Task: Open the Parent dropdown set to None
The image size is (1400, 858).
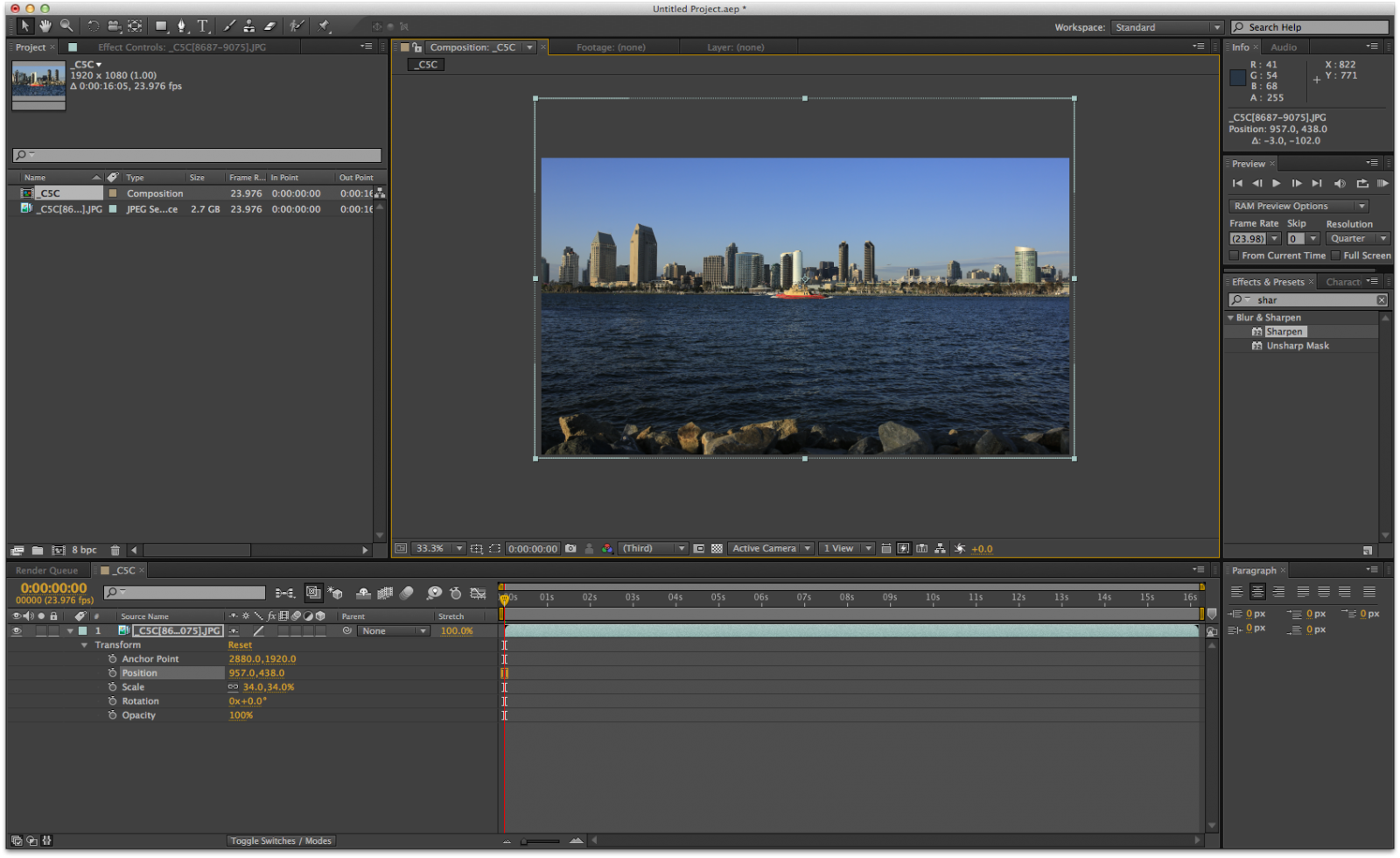Action: (x=393, y=630)
